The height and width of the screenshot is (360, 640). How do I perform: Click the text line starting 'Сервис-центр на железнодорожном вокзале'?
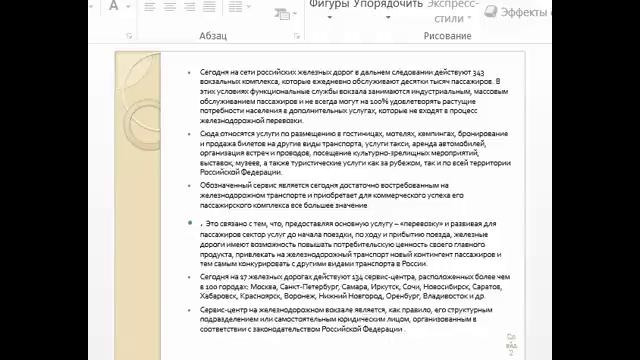346,310
